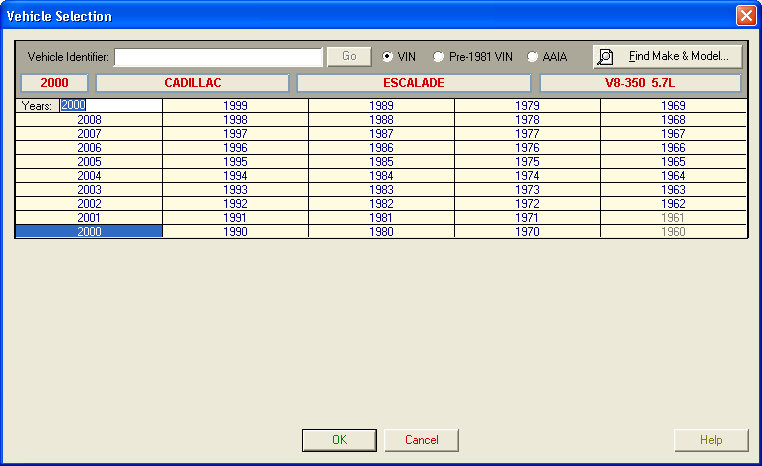Click the highlighted 2000 year row
Image resolution: width=762 pixels, height=466 pixels.
[x=89, y=232]
